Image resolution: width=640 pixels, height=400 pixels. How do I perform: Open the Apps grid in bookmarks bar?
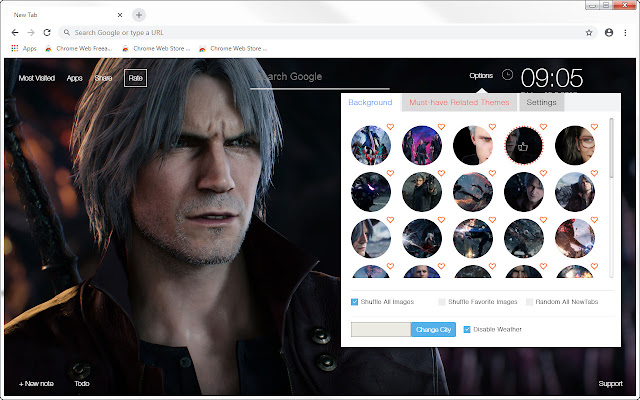click(x=24, y=48)
